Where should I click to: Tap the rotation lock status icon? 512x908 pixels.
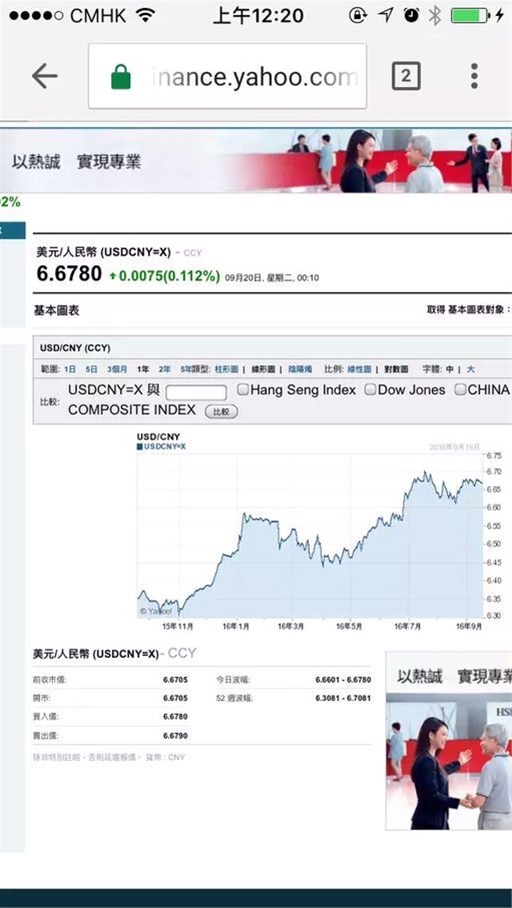[358, 16]
